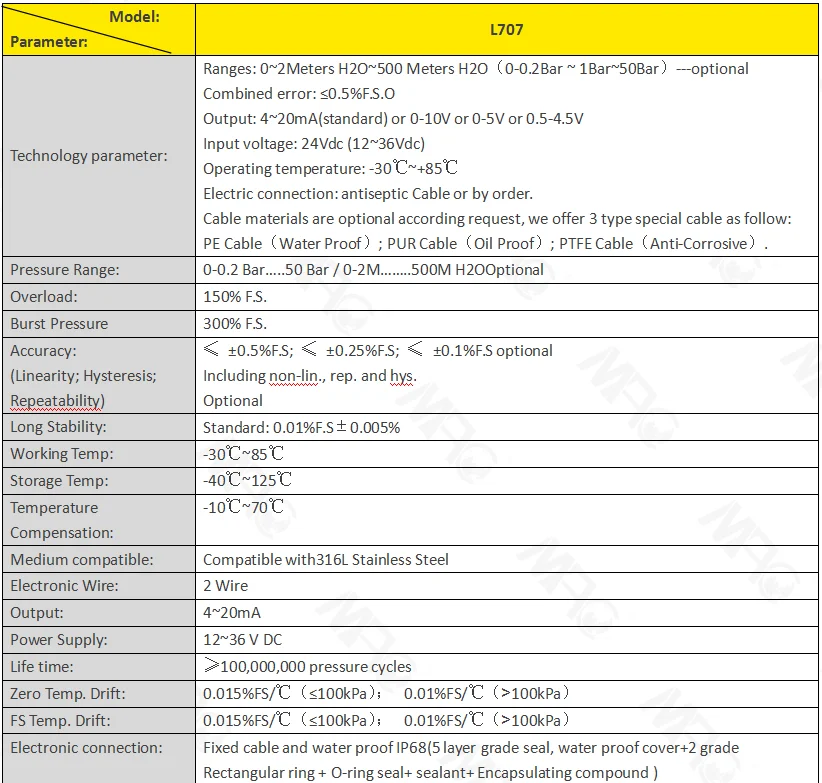This screenshot has height=783, width=822.
Task: Click the Zero Temp. Drift value cell
Action: click(506, 693)
